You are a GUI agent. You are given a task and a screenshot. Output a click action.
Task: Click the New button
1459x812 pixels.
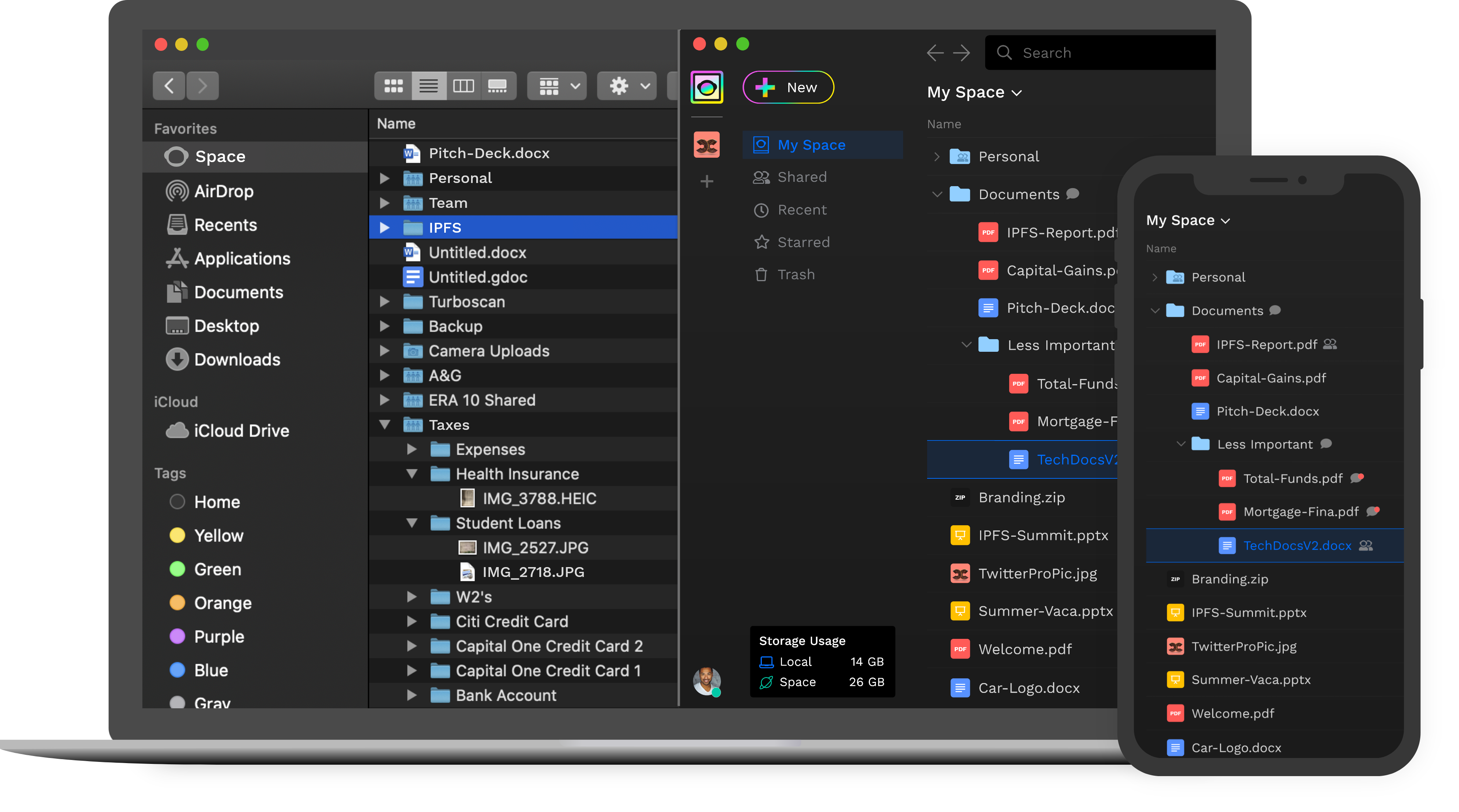[788, 87]
